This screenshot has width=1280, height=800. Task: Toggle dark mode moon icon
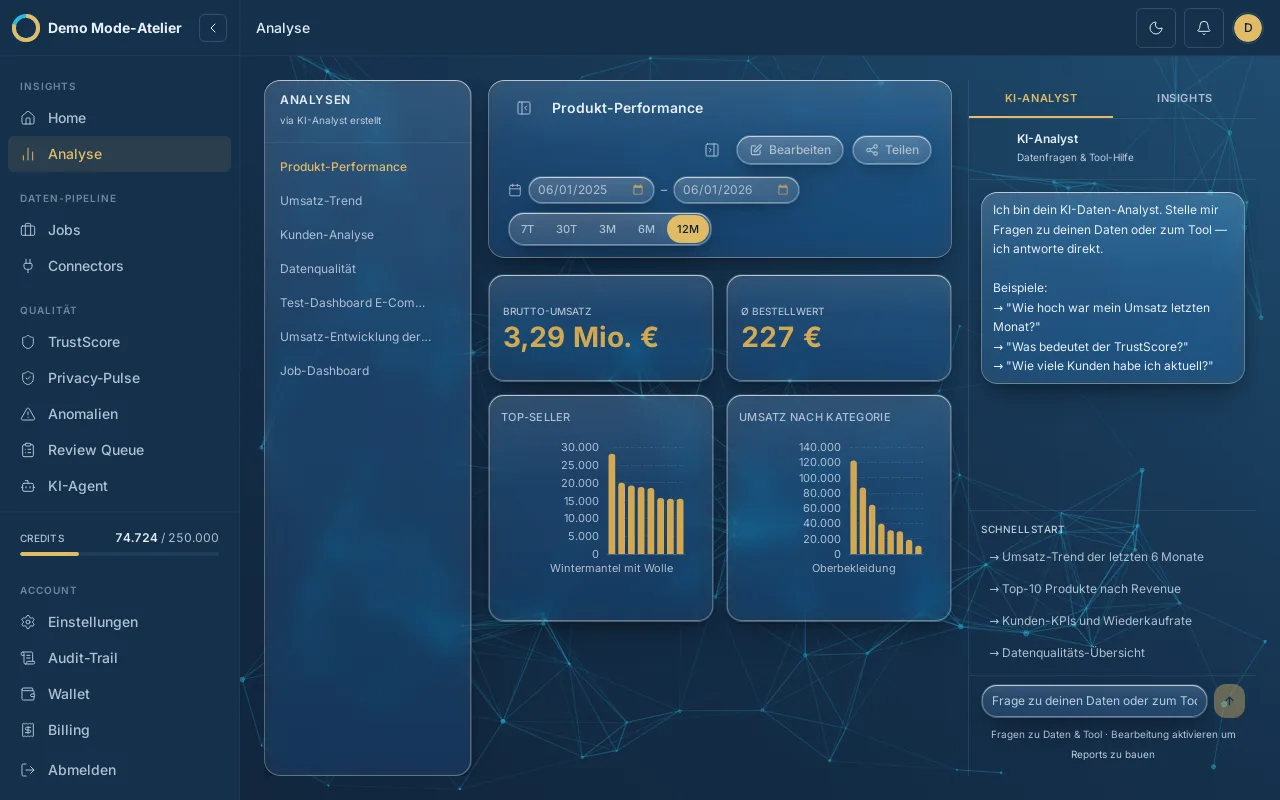(x=1156, y=28)
